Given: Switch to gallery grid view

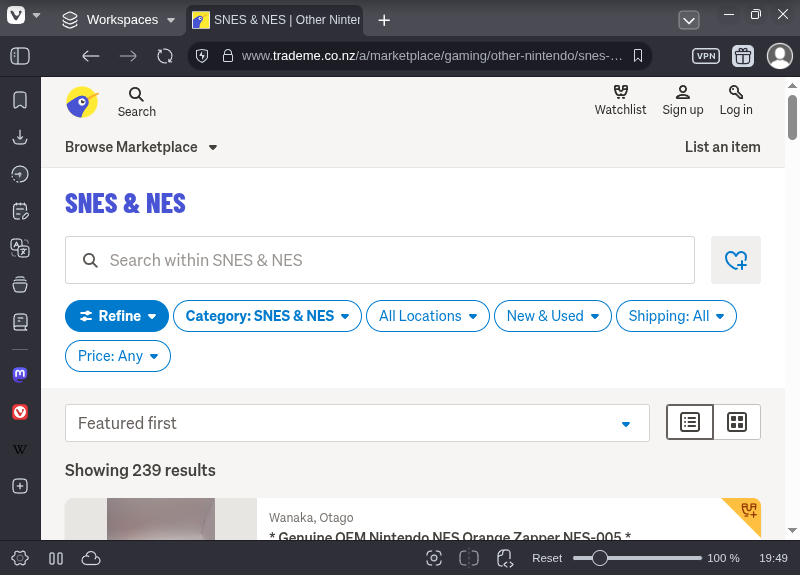Looking at the screenshot, I should tap(737, 422).
